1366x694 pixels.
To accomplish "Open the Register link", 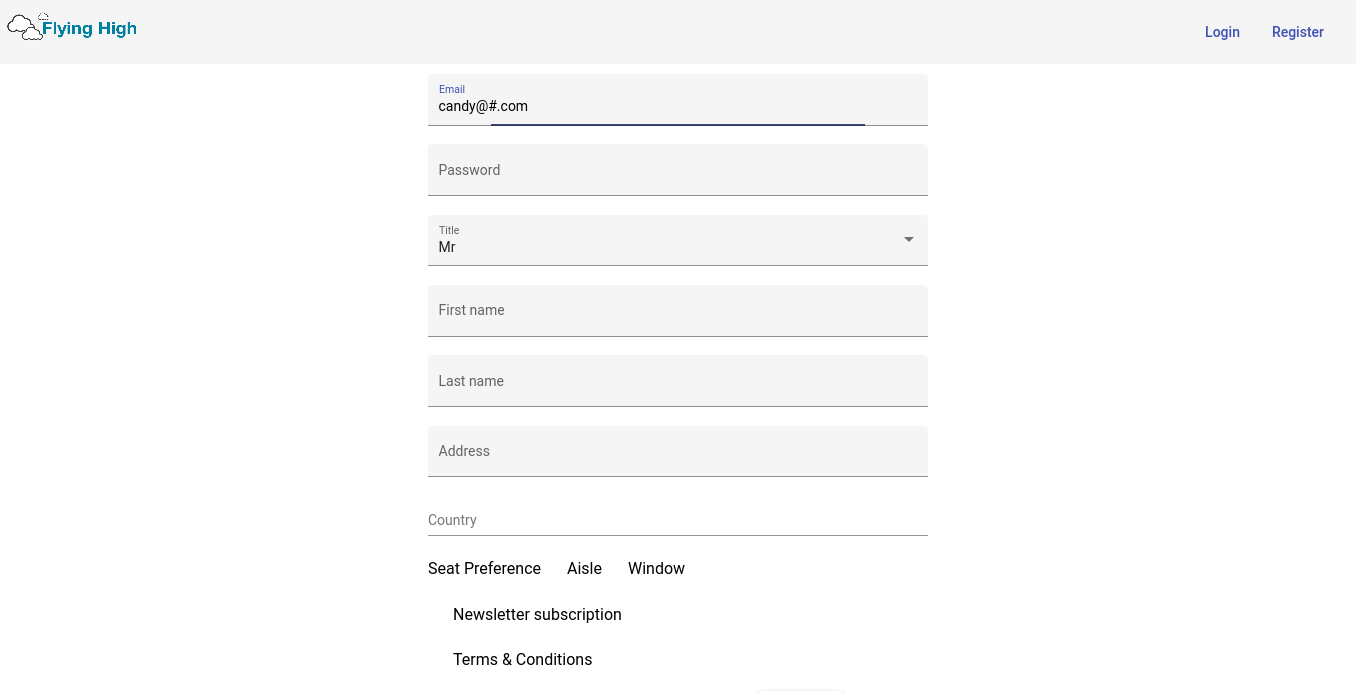I will tap(1298, 32).
